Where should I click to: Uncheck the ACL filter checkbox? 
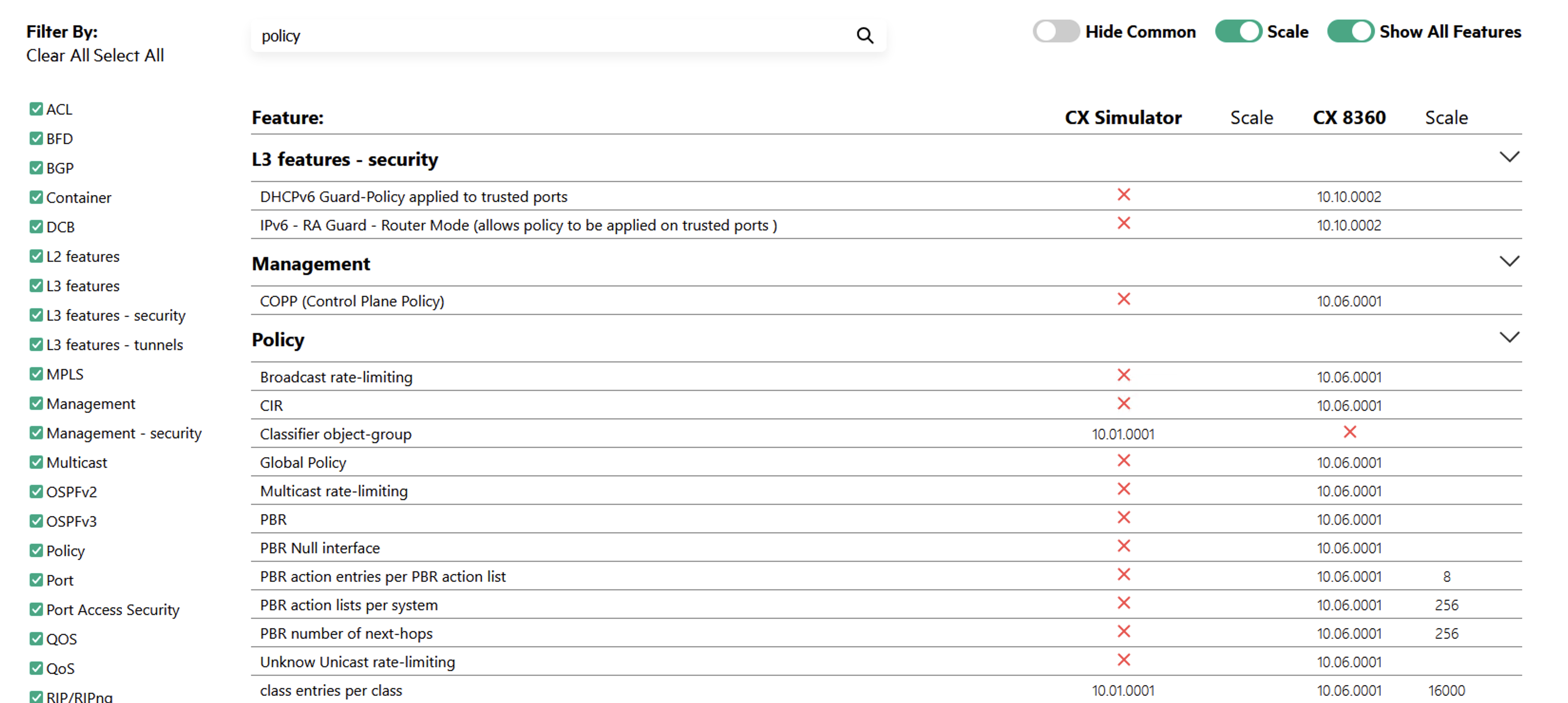tap(36, 109)
